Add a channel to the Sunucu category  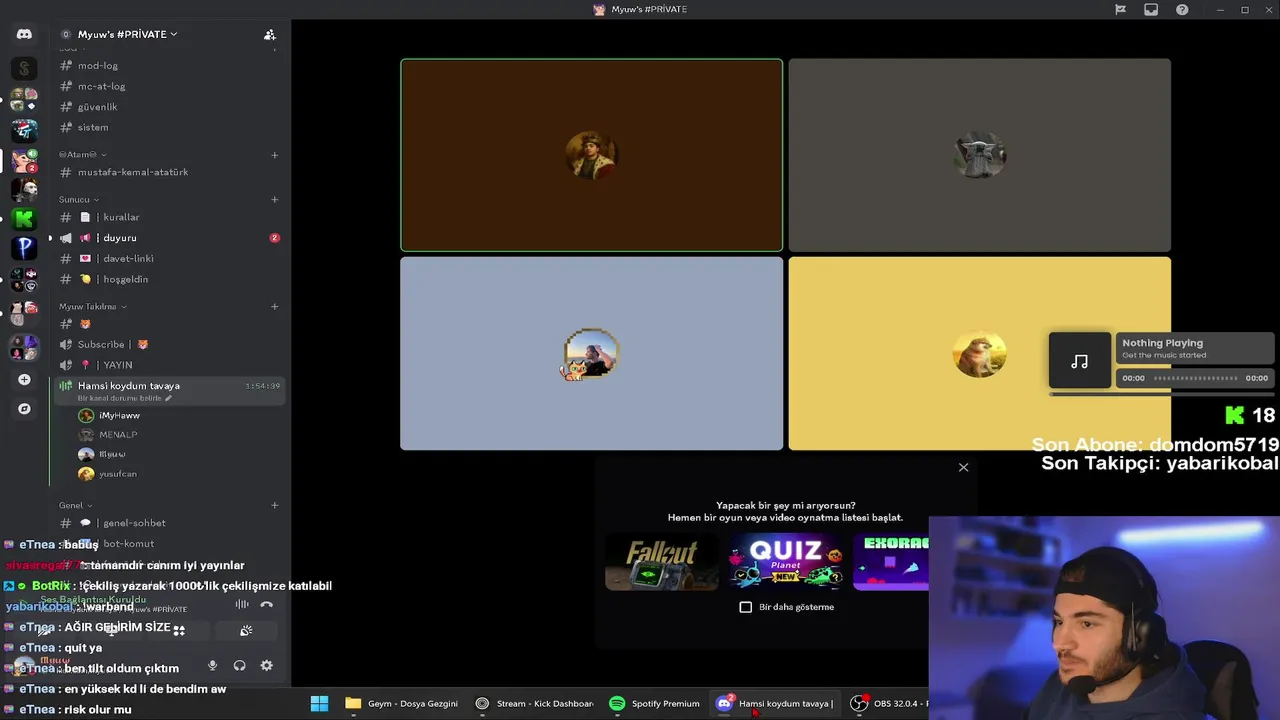point(275,199)
